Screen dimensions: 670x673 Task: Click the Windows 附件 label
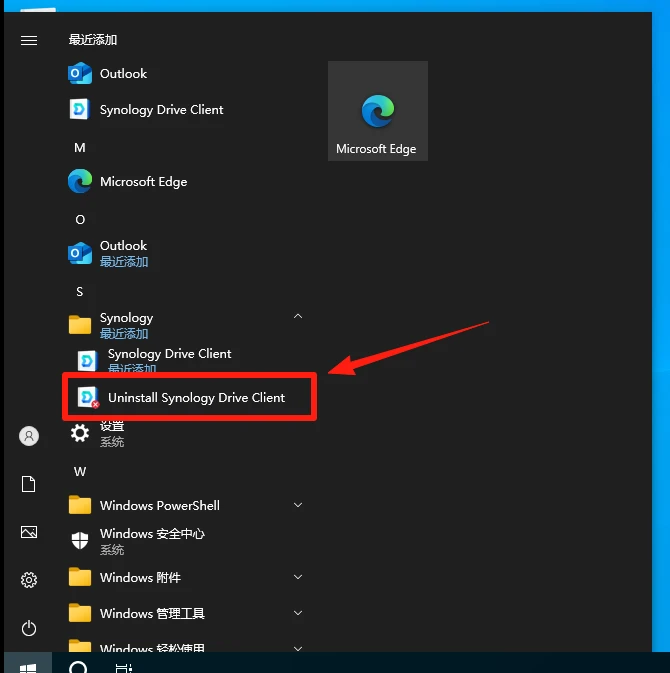coord(140,577)
